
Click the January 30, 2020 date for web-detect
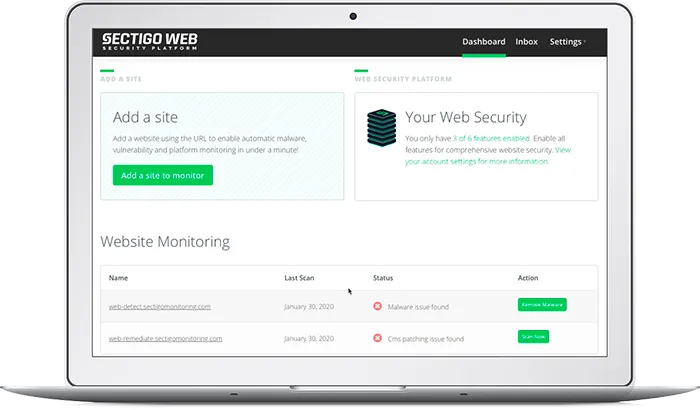[x=309, y=307]
